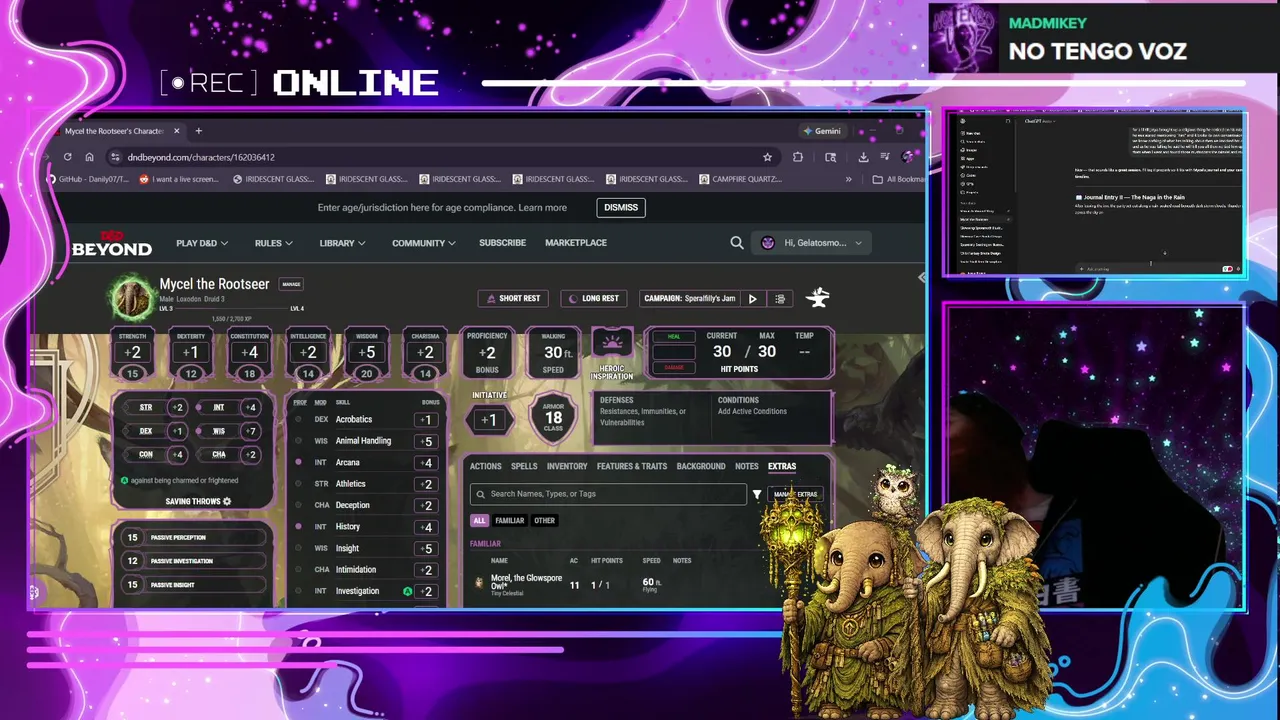The height and width of the screenshot is (720, 1280).
Task: Open the MARKETPLACE link
Action: [576, 243]
